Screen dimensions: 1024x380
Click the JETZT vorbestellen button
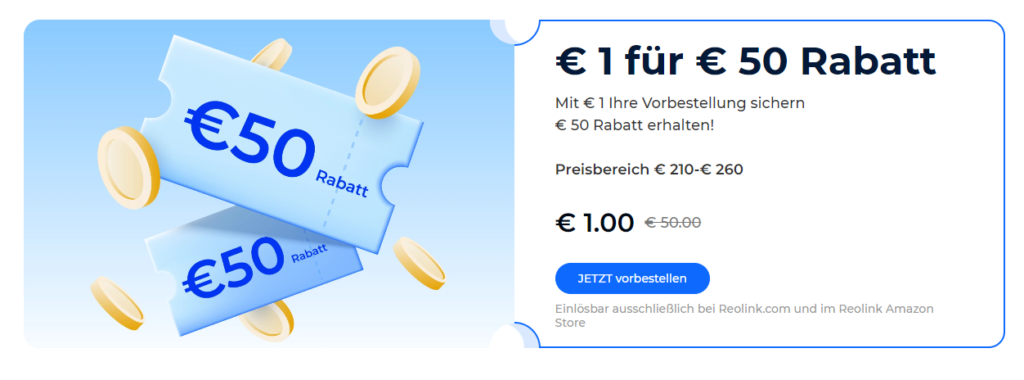(632, 279)
